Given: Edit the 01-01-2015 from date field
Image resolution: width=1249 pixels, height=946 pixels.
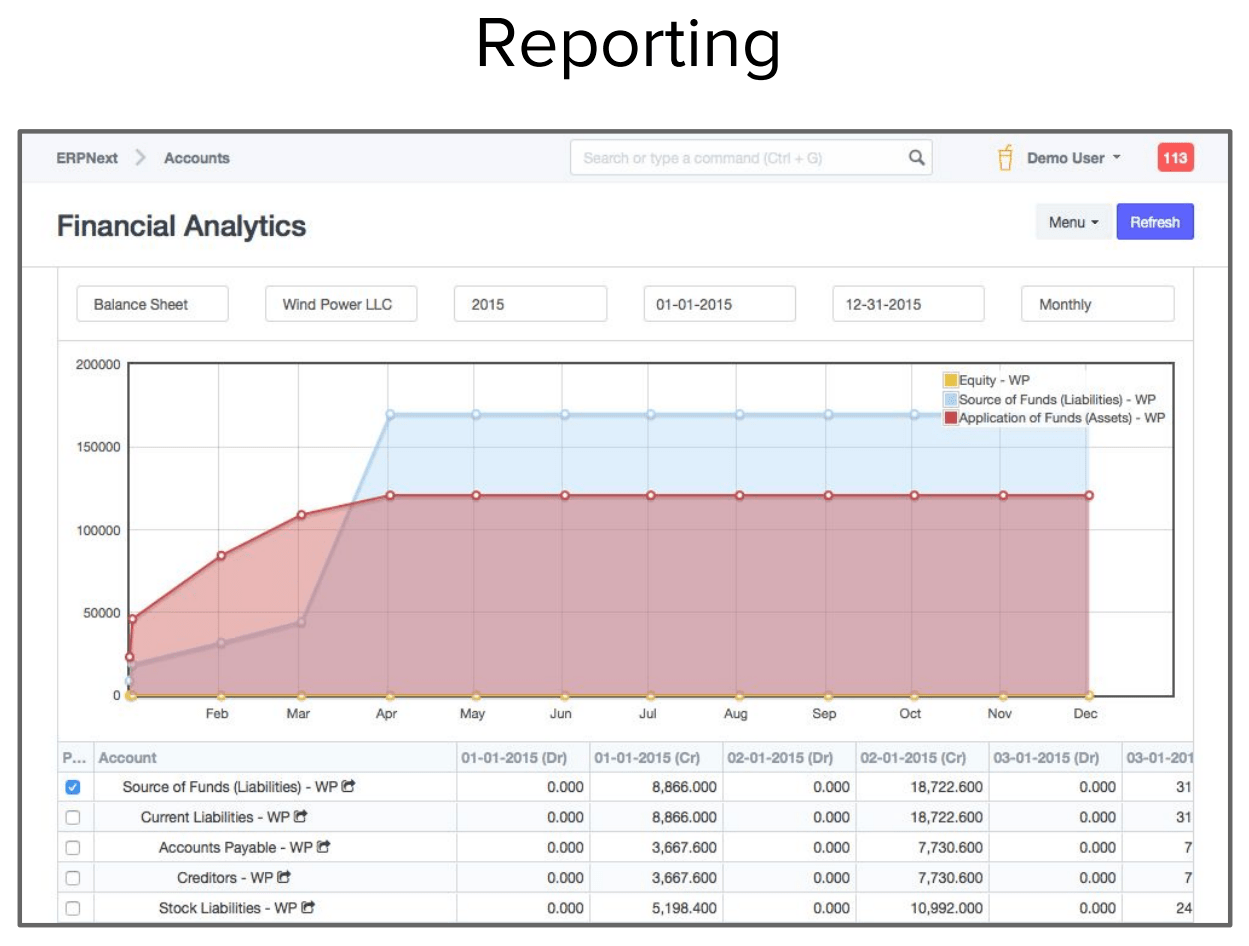Looking at the screenshot, I should 719,304.
